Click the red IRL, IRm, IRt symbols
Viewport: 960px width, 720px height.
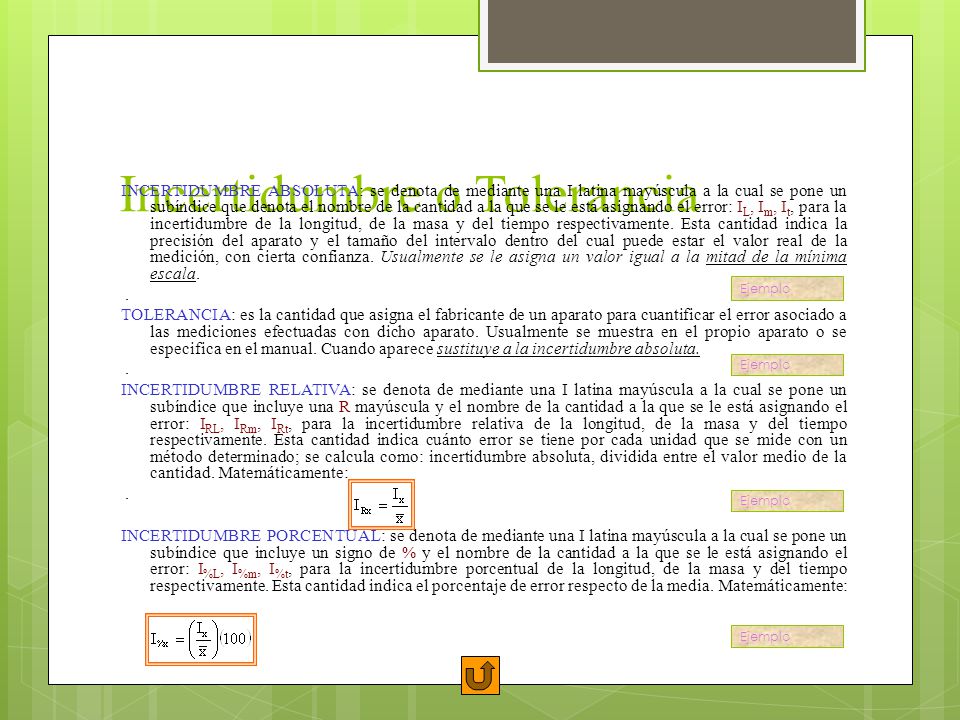246,425
